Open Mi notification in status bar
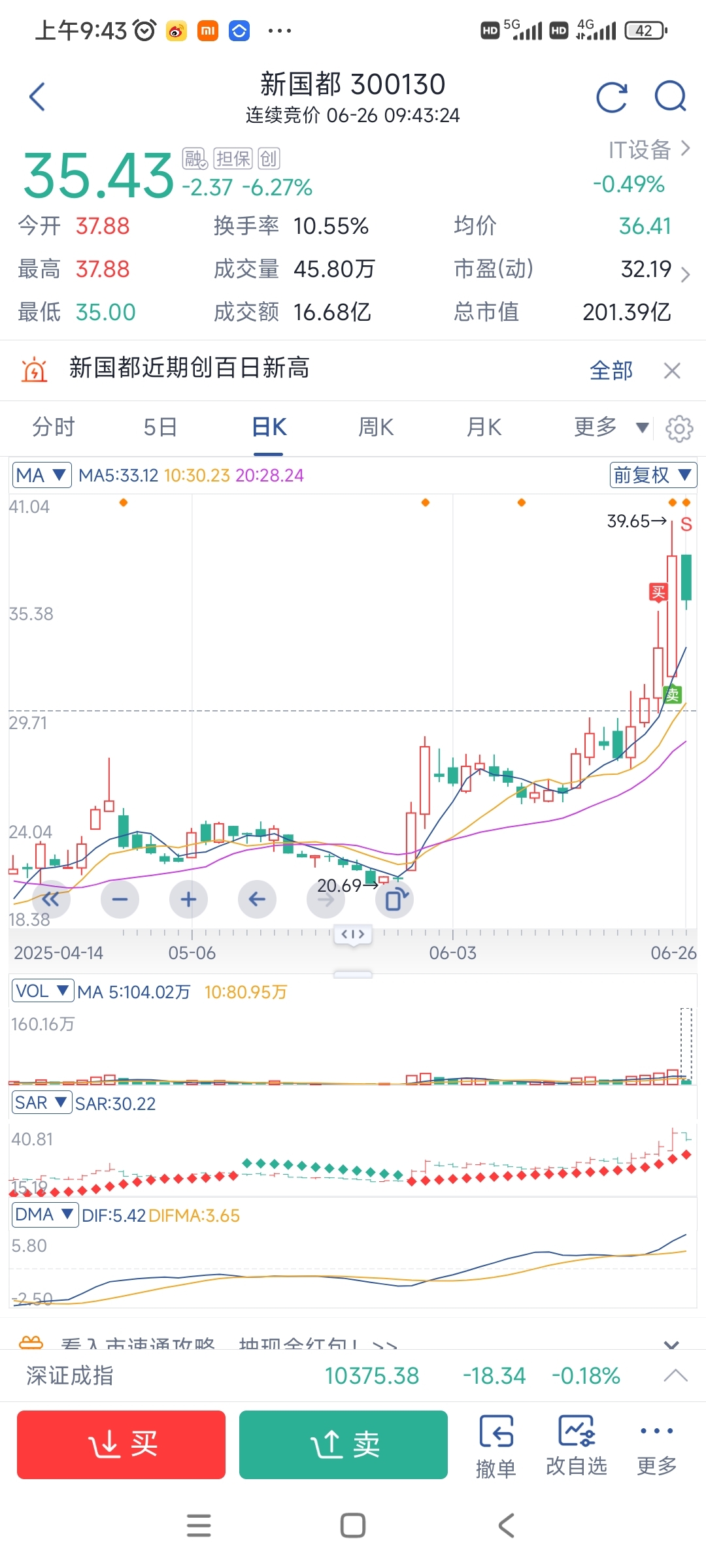Image resolution: width=706 pixels, height=1568 pixels. tap(208, 31)
